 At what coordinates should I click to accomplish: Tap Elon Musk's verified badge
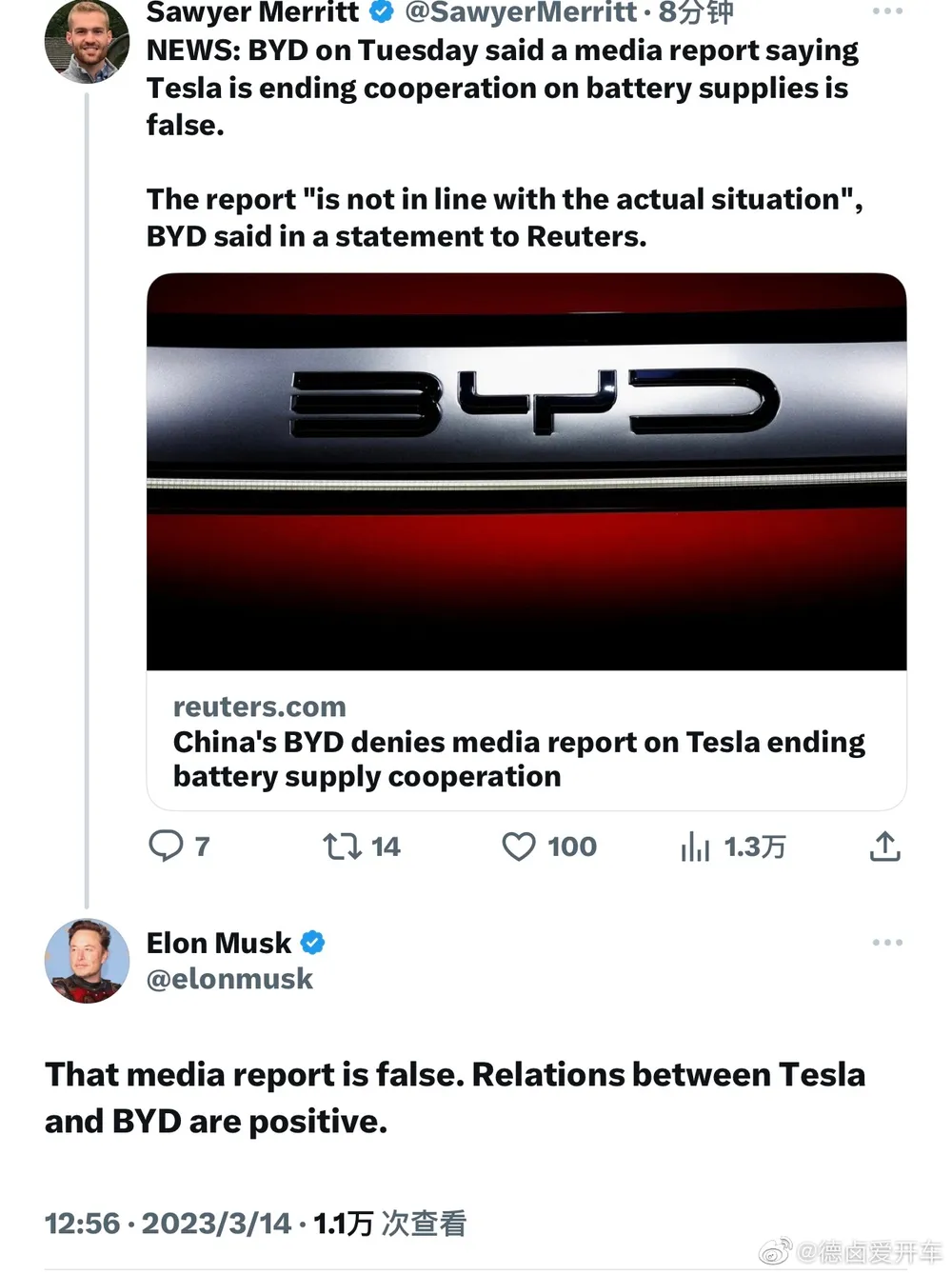click(x=312, y=943)
